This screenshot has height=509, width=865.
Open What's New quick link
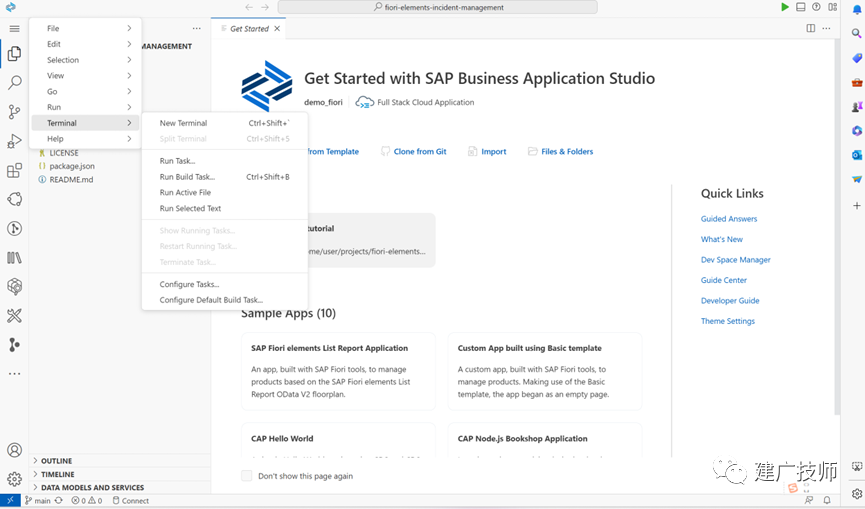722,239
